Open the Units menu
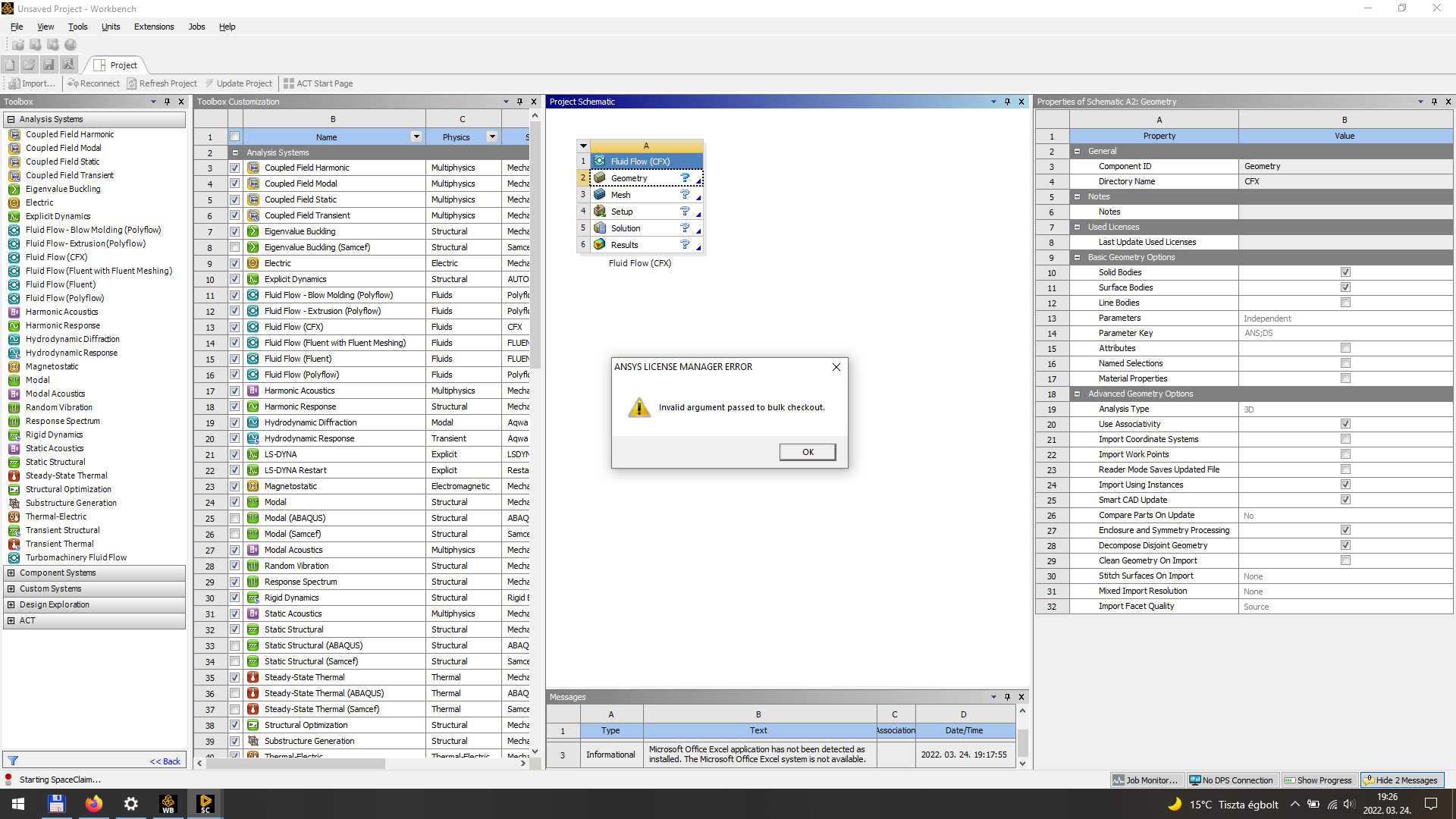Screen dimensions: 1456x819 pyautogui.click(x=111, y=27)
